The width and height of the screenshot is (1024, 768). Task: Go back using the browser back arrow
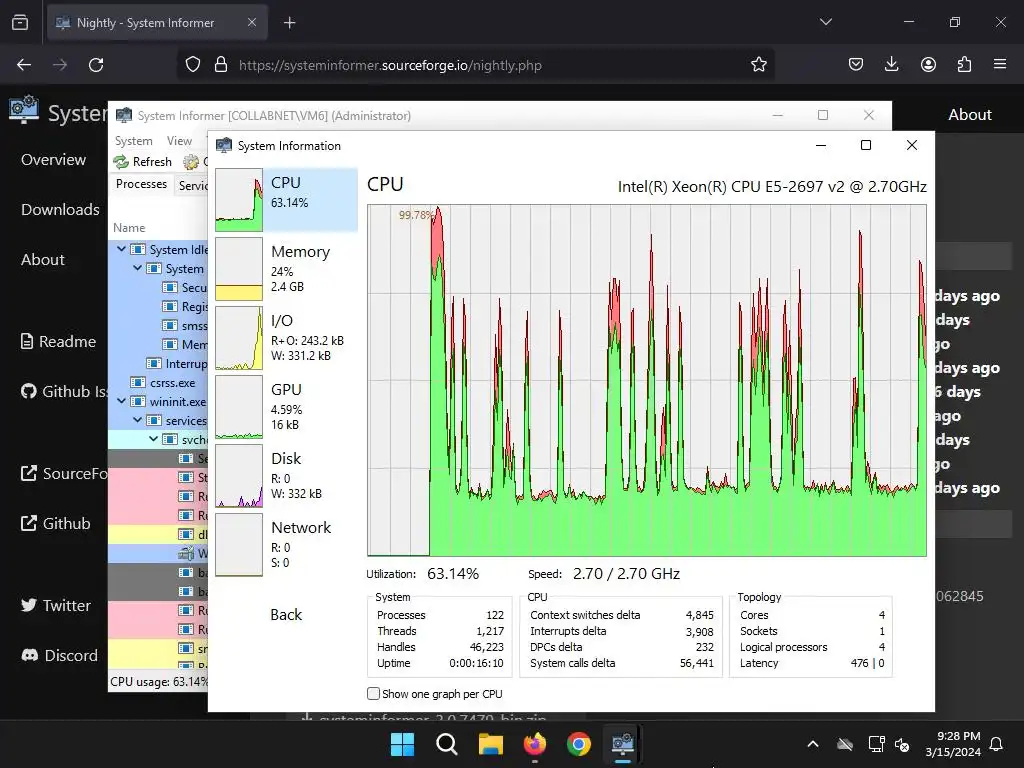click(x=24, y=65)
